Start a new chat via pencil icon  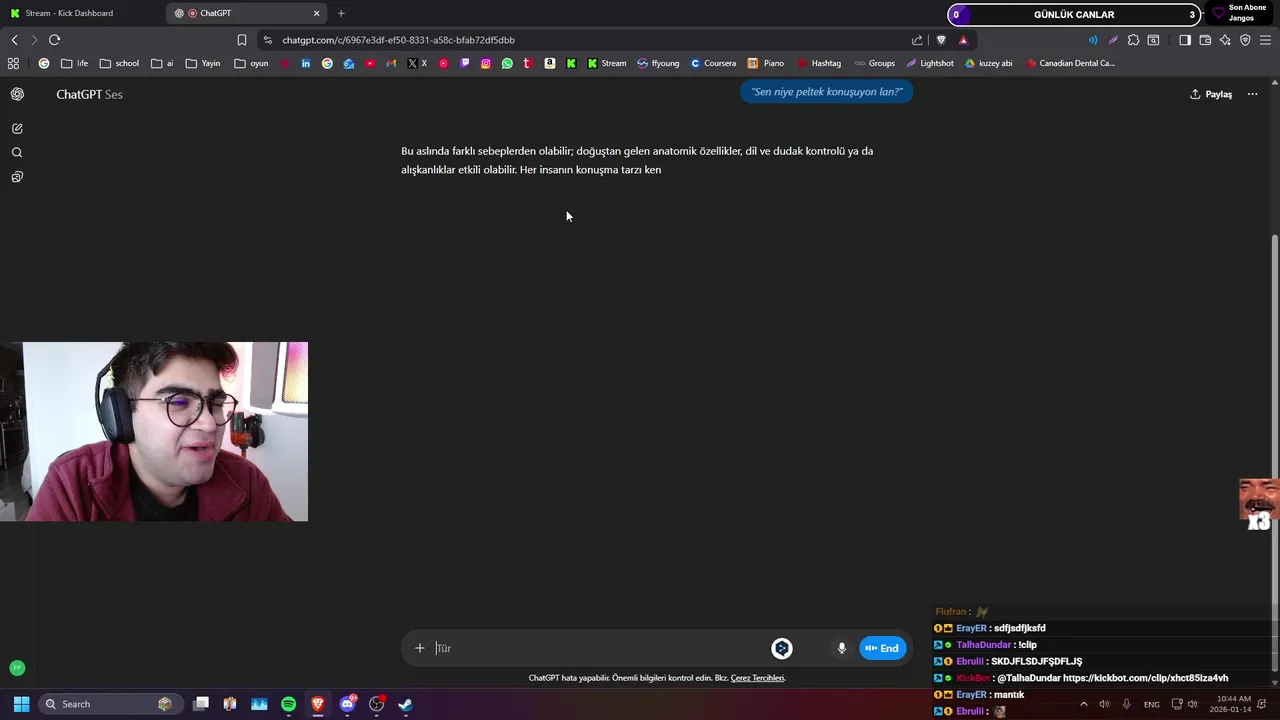17,129
